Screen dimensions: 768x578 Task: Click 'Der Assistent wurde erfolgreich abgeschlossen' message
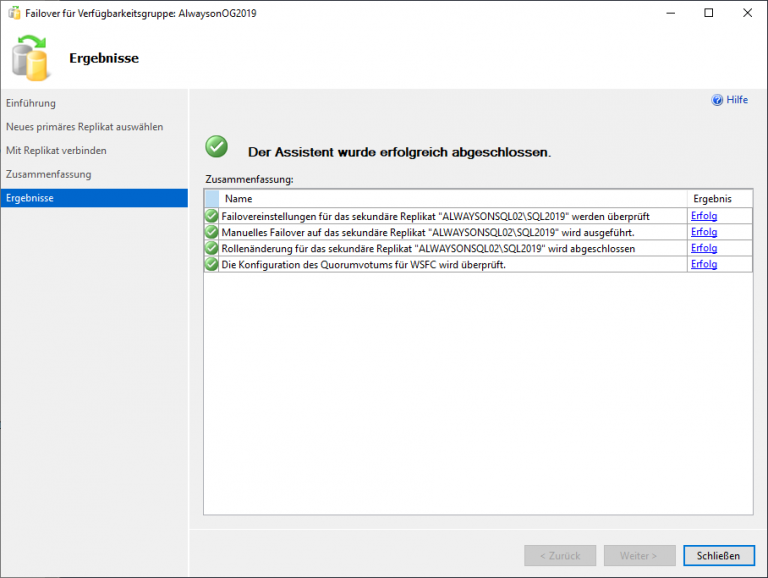coord(399,152)
